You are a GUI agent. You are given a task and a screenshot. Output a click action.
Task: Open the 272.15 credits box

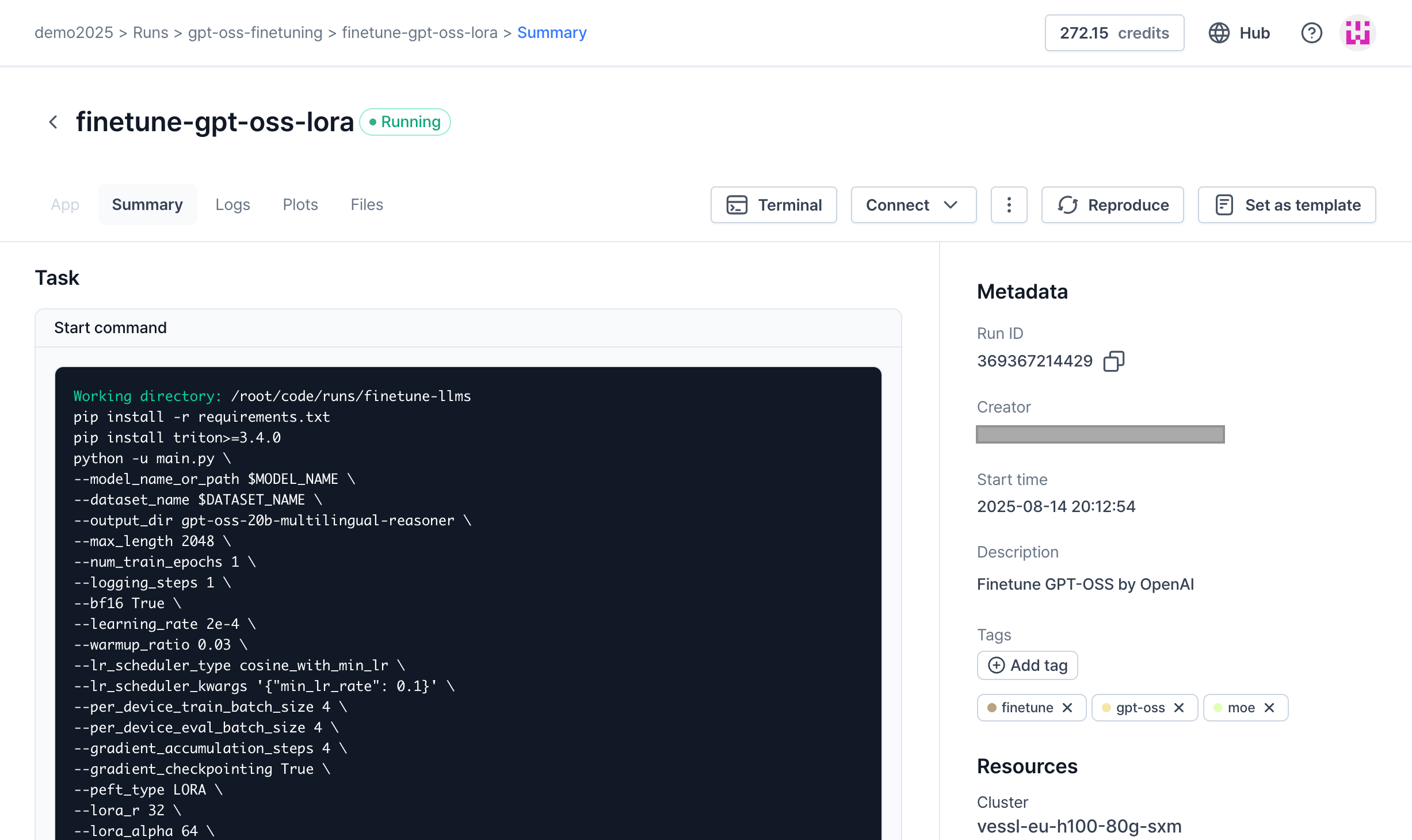point(1114,33)
